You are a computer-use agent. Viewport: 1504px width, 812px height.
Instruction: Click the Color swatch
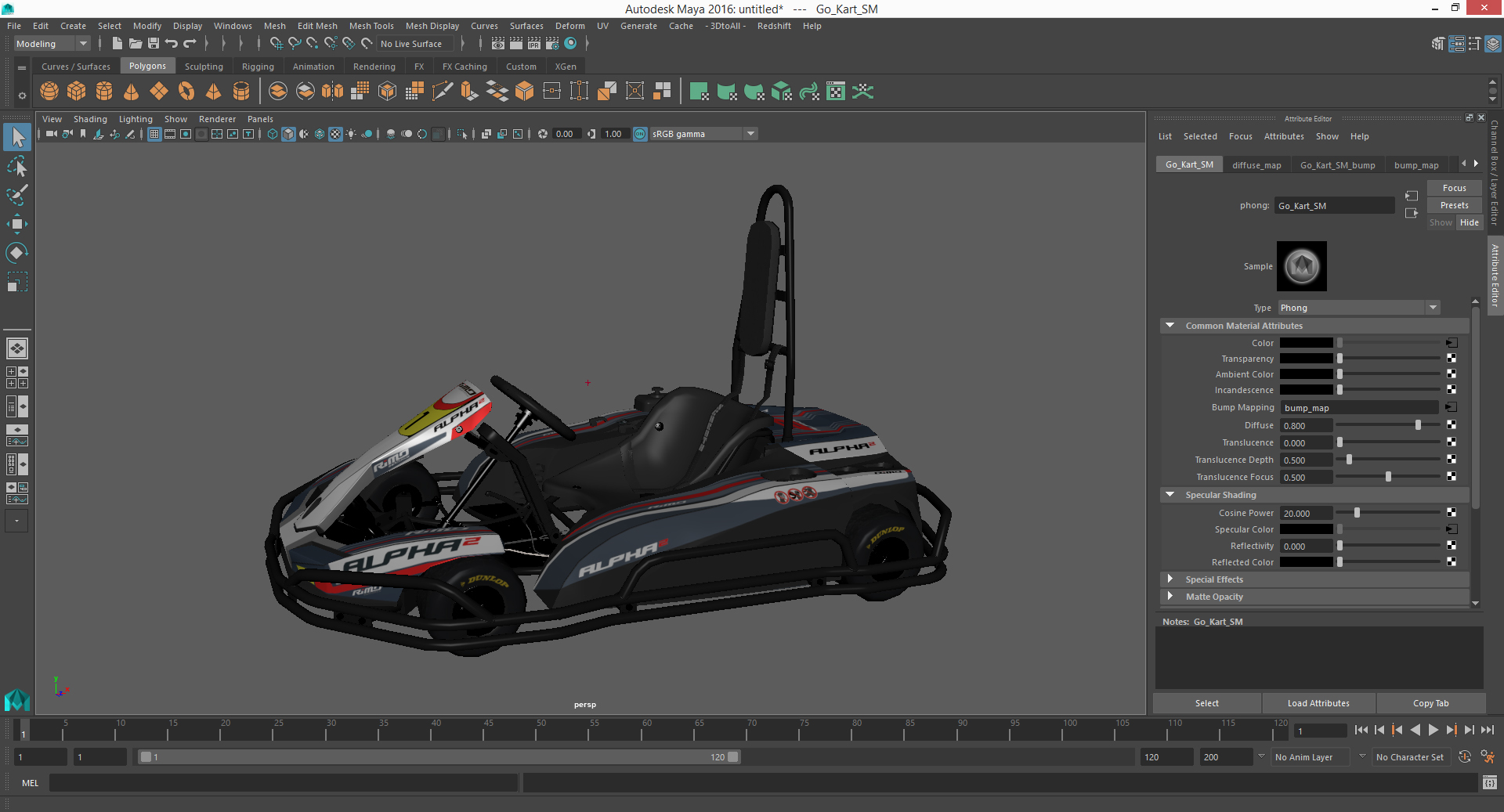click(1306, 343)
